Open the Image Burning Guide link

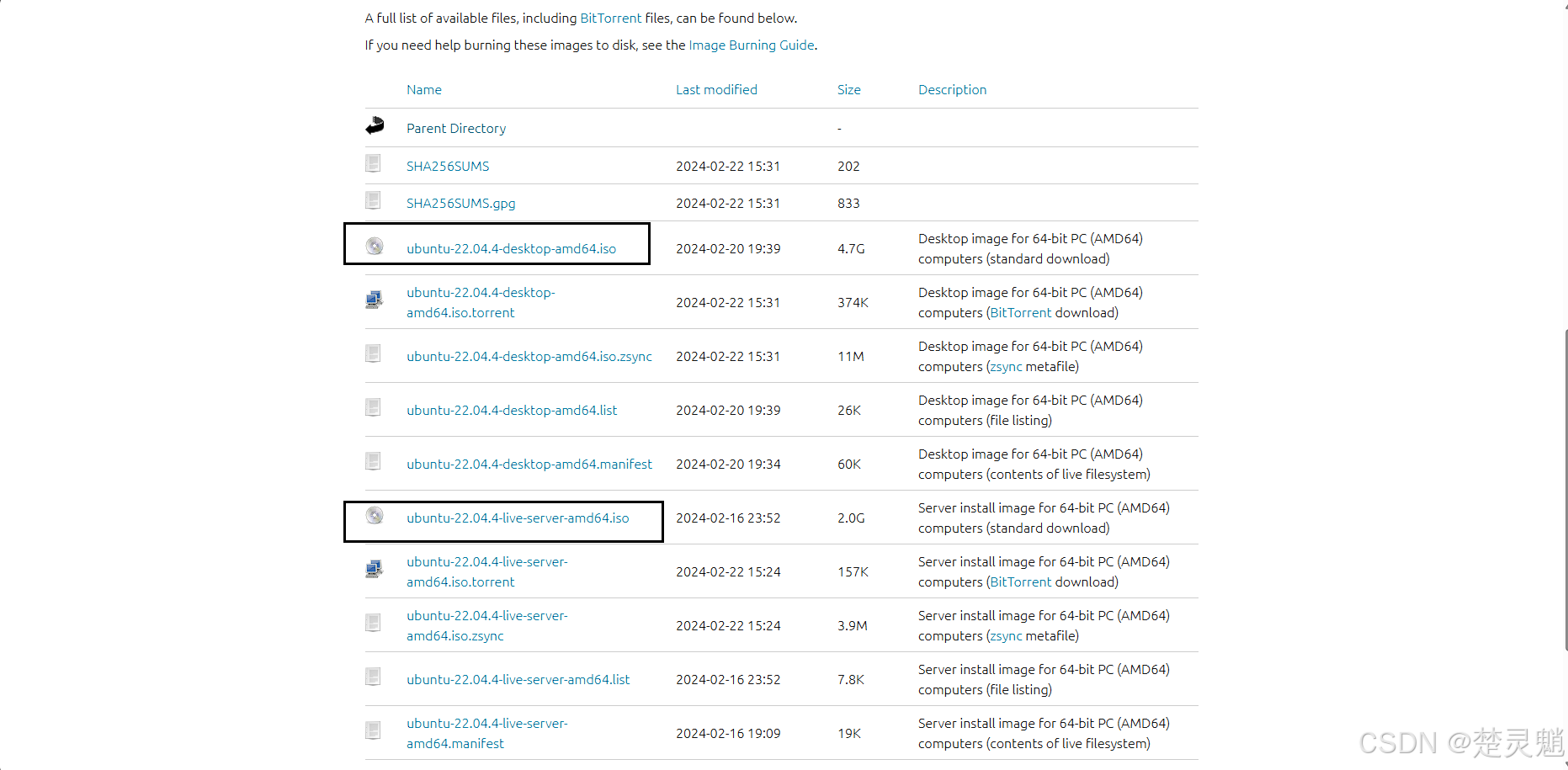coord(751,45)
